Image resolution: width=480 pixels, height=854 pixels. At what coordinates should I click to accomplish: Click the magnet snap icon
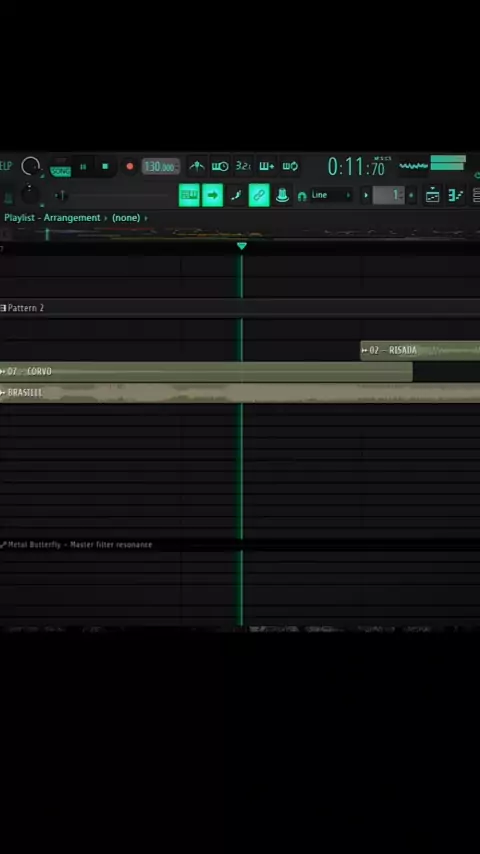pyautogui.click(x=302, y=196)
